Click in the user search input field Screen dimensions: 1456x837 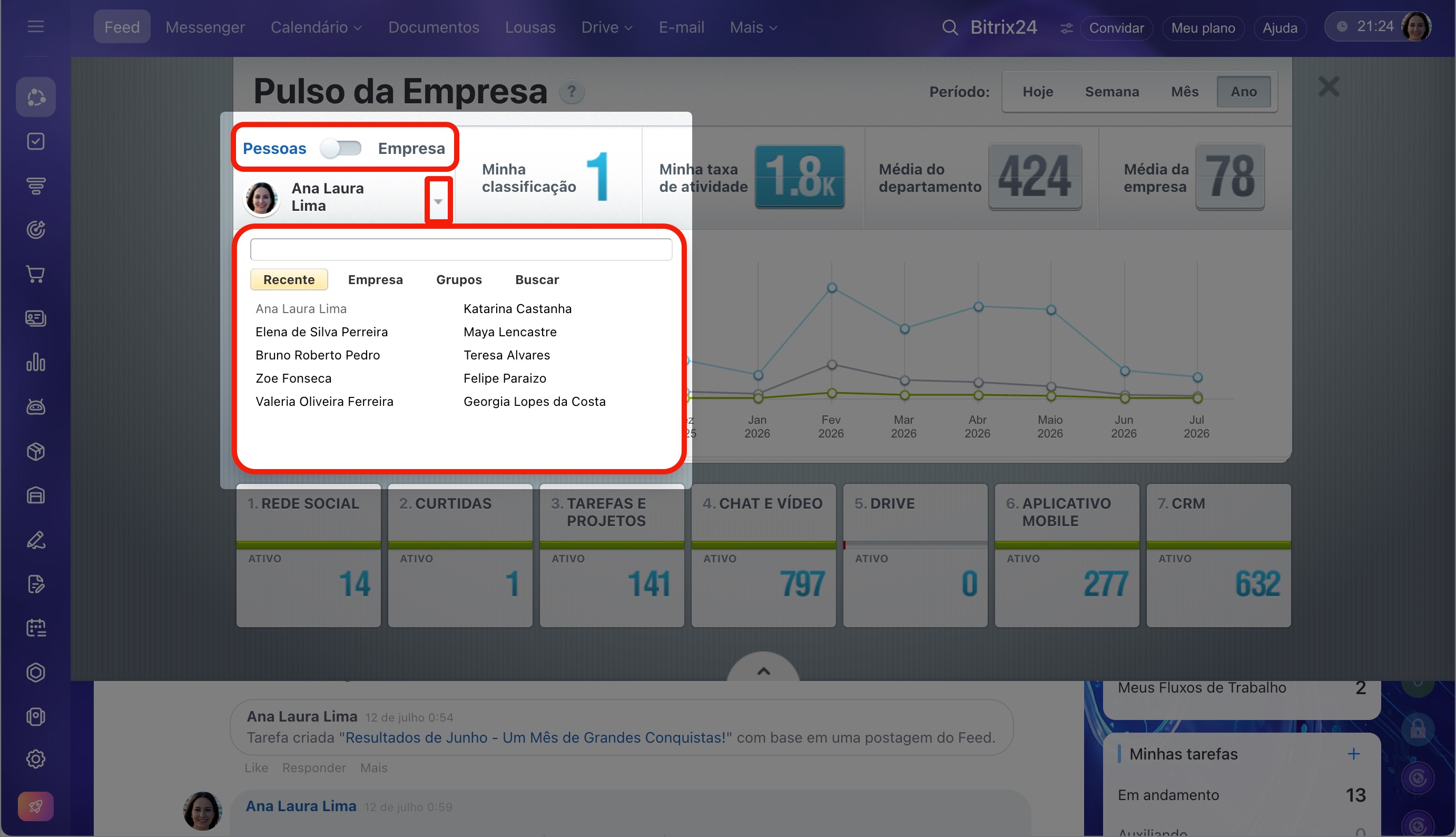[461, 249]
